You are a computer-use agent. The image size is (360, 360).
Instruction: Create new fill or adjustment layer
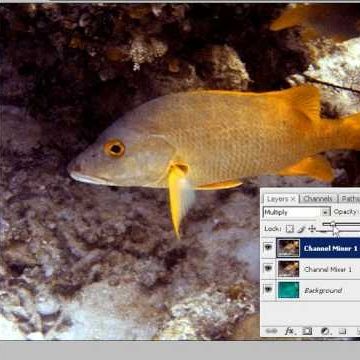[325, 331]
